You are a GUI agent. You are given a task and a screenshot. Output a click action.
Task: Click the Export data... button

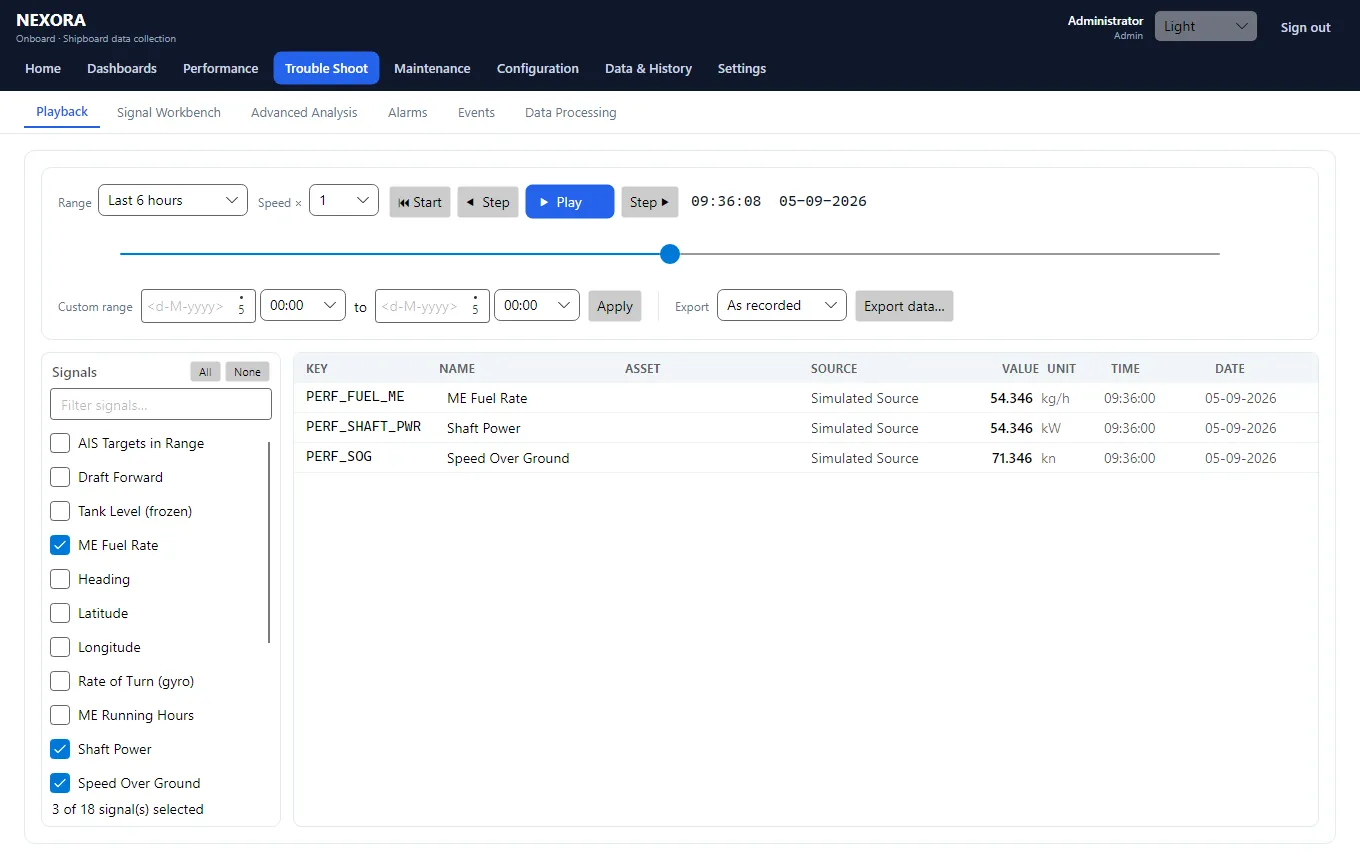coord(904,306)
